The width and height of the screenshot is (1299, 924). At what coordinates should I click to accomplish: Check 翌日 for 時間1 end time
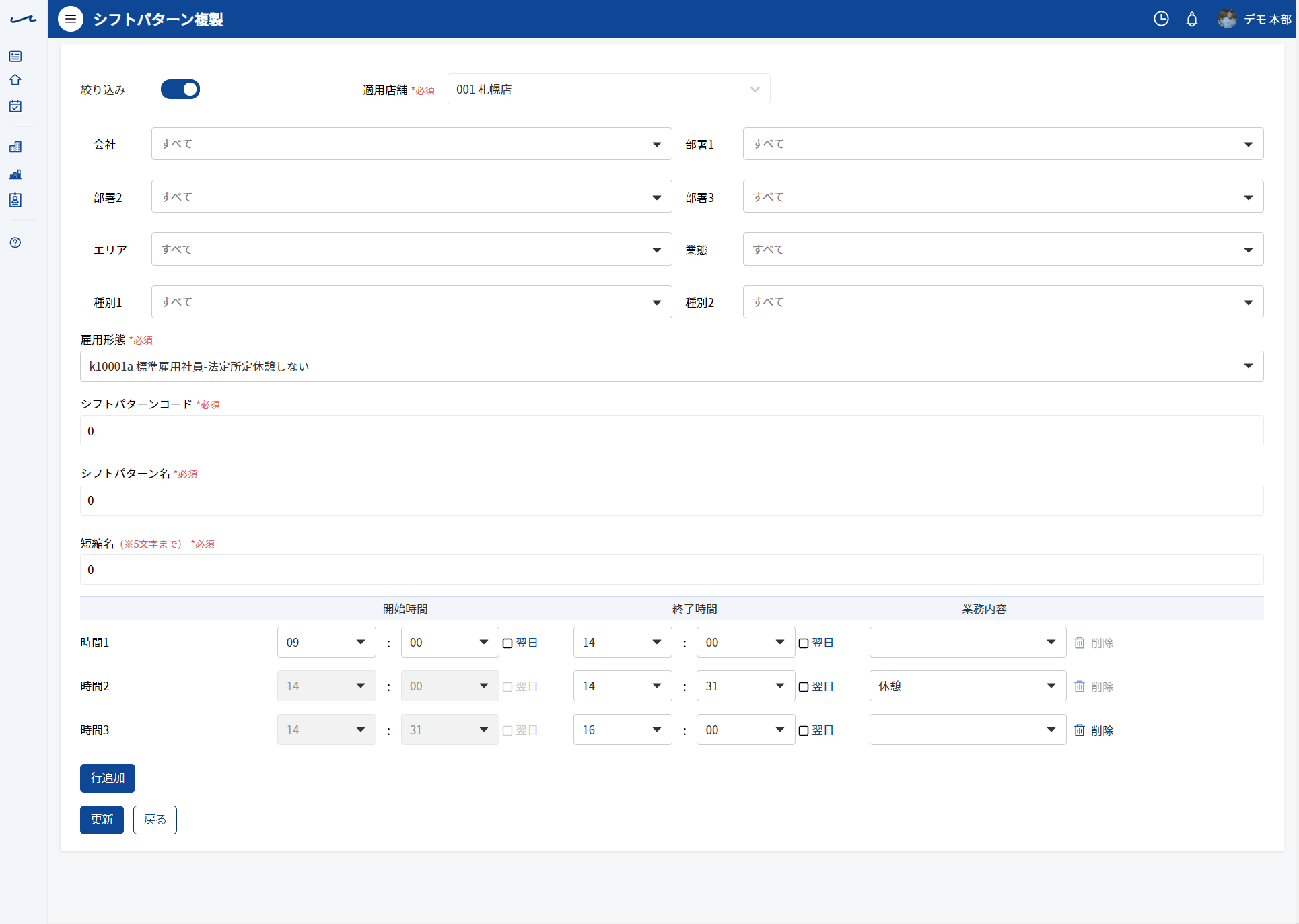pyautogui.click(x=804, y=643)
